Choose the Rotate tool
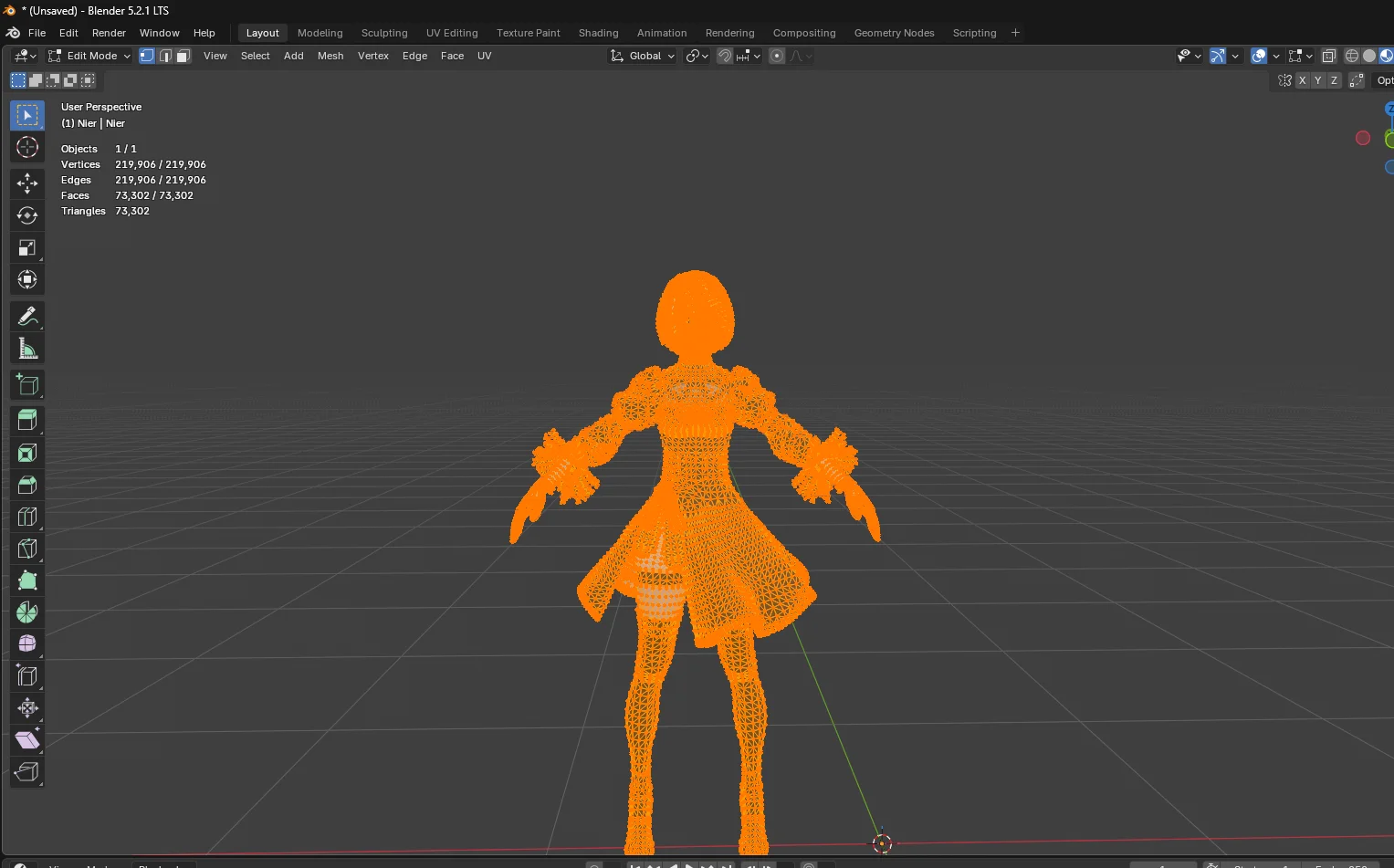This screenshot has width=1394, height=868. pyautogui.click(x=27, y=215)
